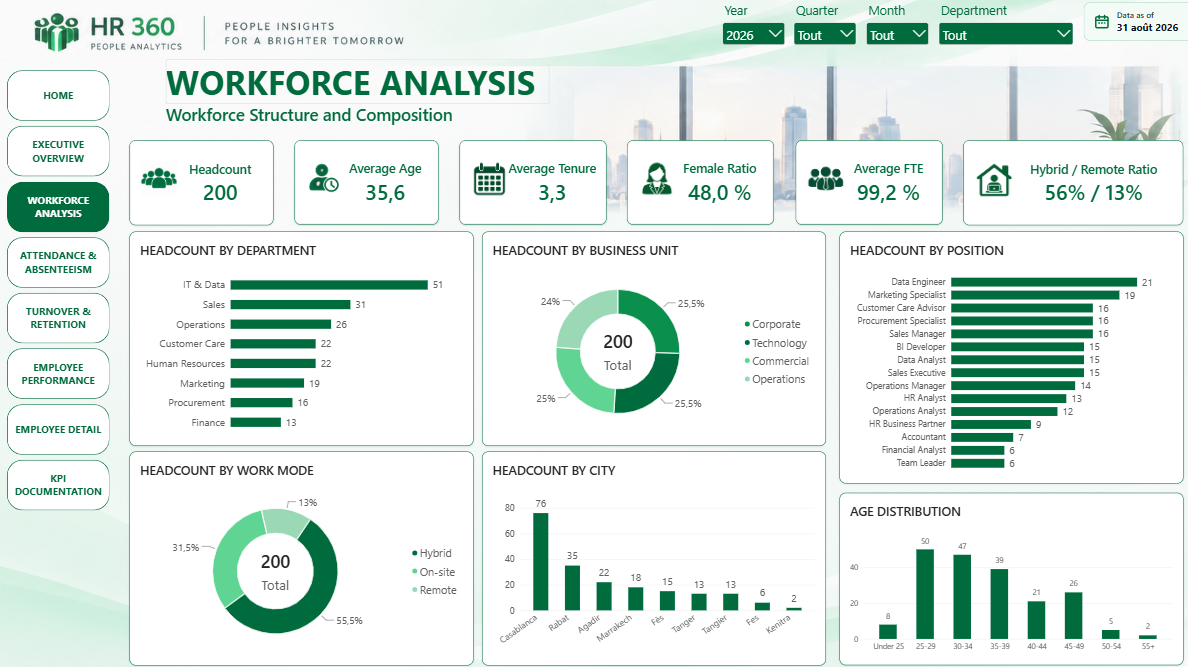Click the Female Ratio woman icon
Image resolution: width=1188 pixels, height=667 pixels.
click(656, 179)
